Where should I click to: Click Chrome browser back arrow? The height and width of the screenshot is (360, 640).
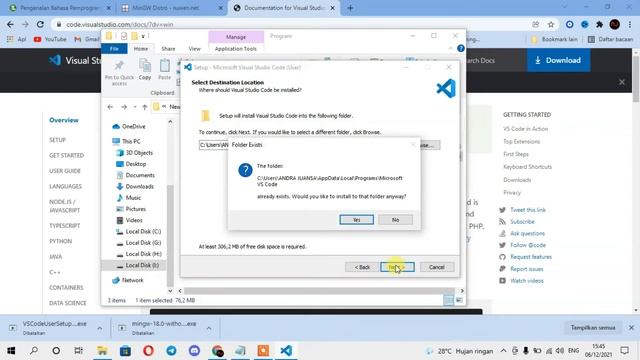(10, 24)
